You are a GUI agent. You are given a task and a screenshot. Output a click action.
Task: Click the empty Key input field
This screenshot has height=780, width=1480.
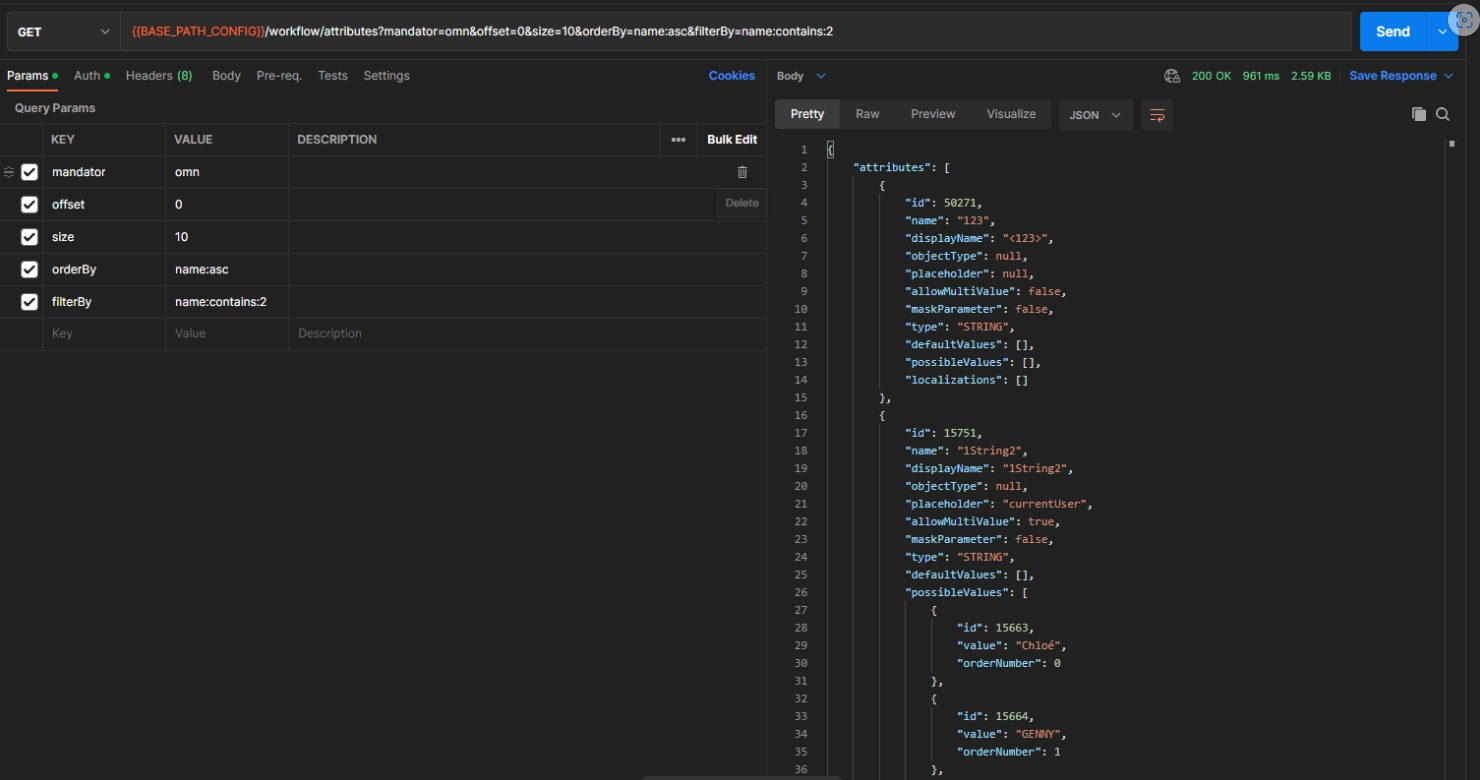[103, 334]
